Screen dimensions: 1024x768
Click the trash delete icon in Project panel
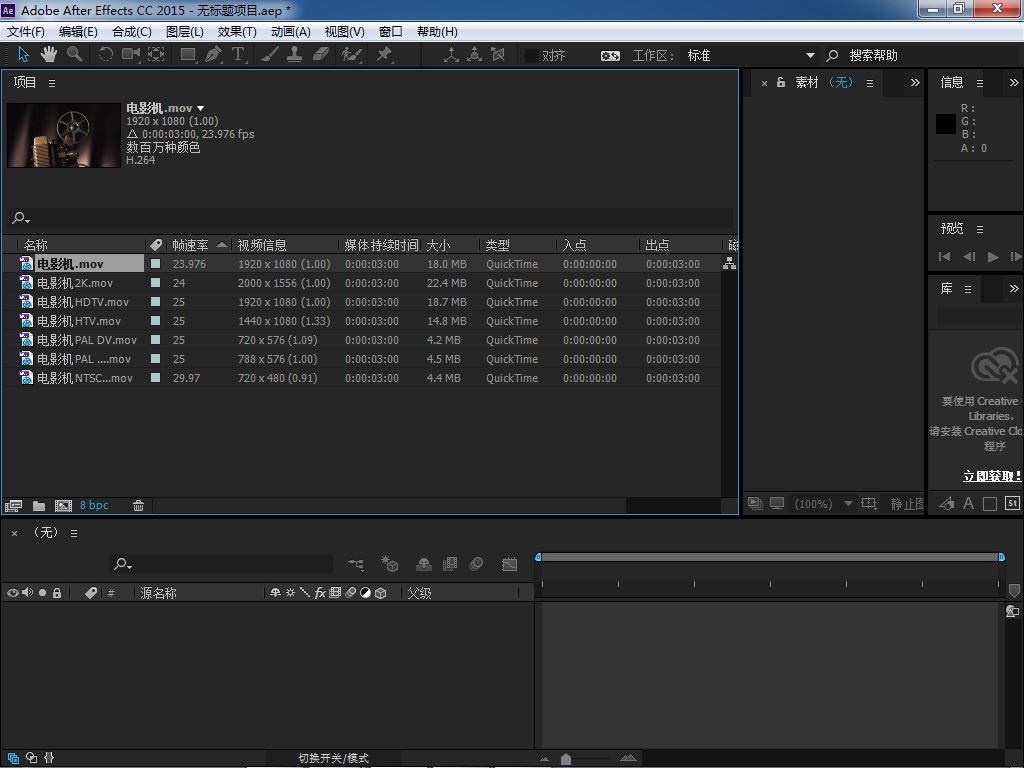(138, 505)
